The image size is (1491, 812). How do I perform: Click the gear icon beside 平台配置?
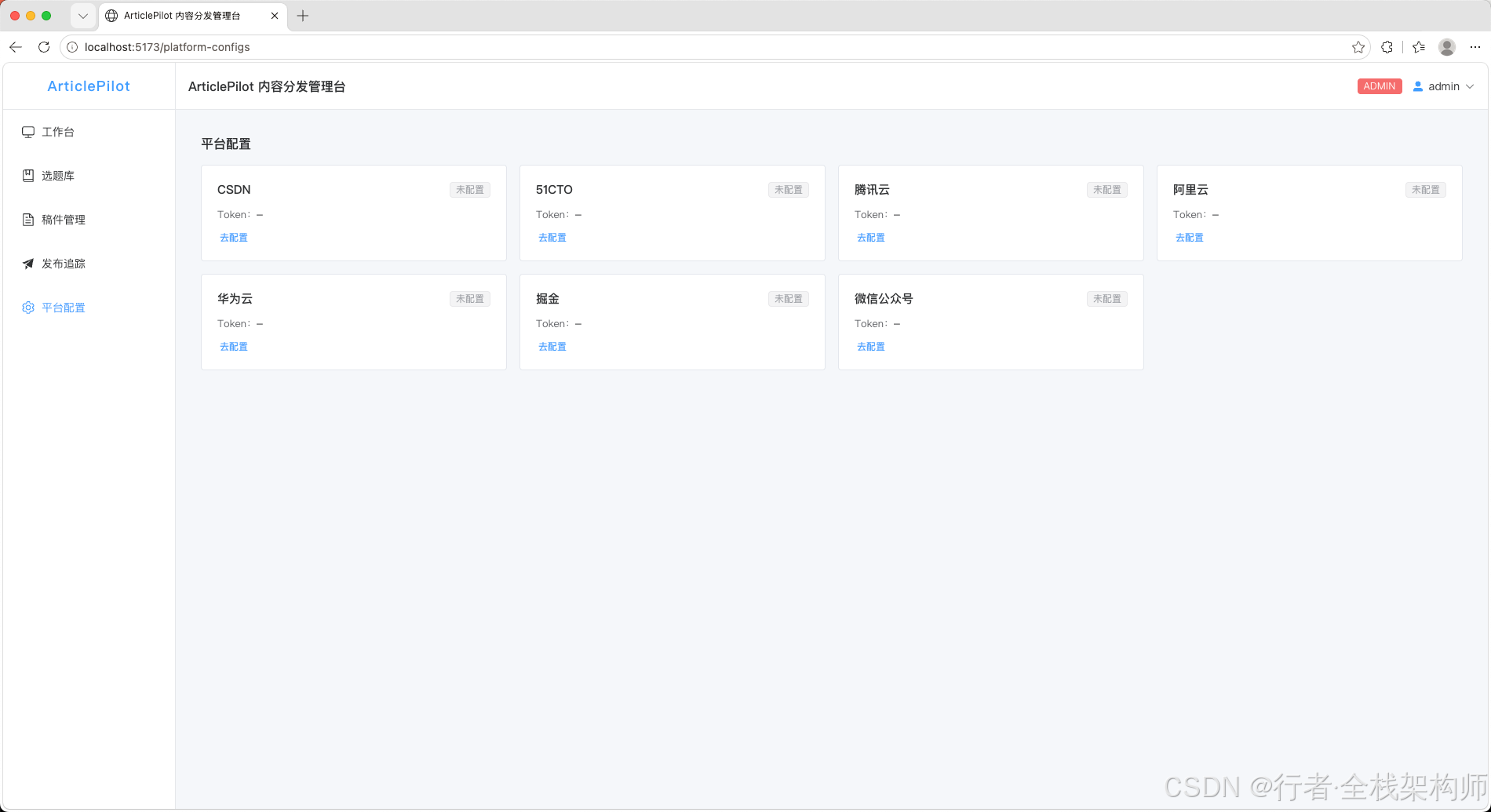point(28,308)
